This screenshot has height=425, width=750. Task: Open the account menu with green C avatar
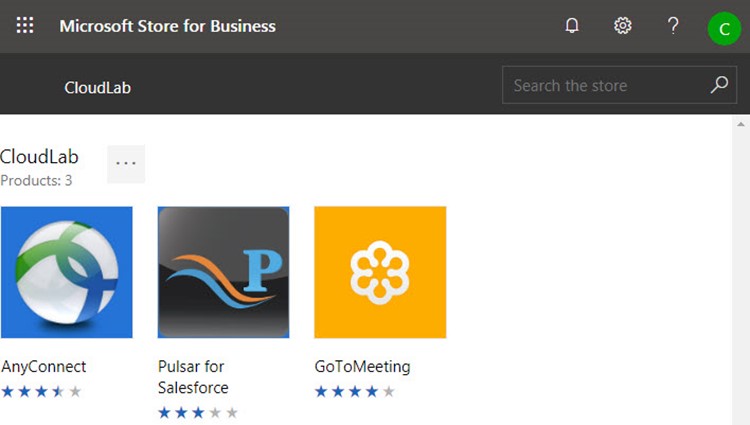723,28
